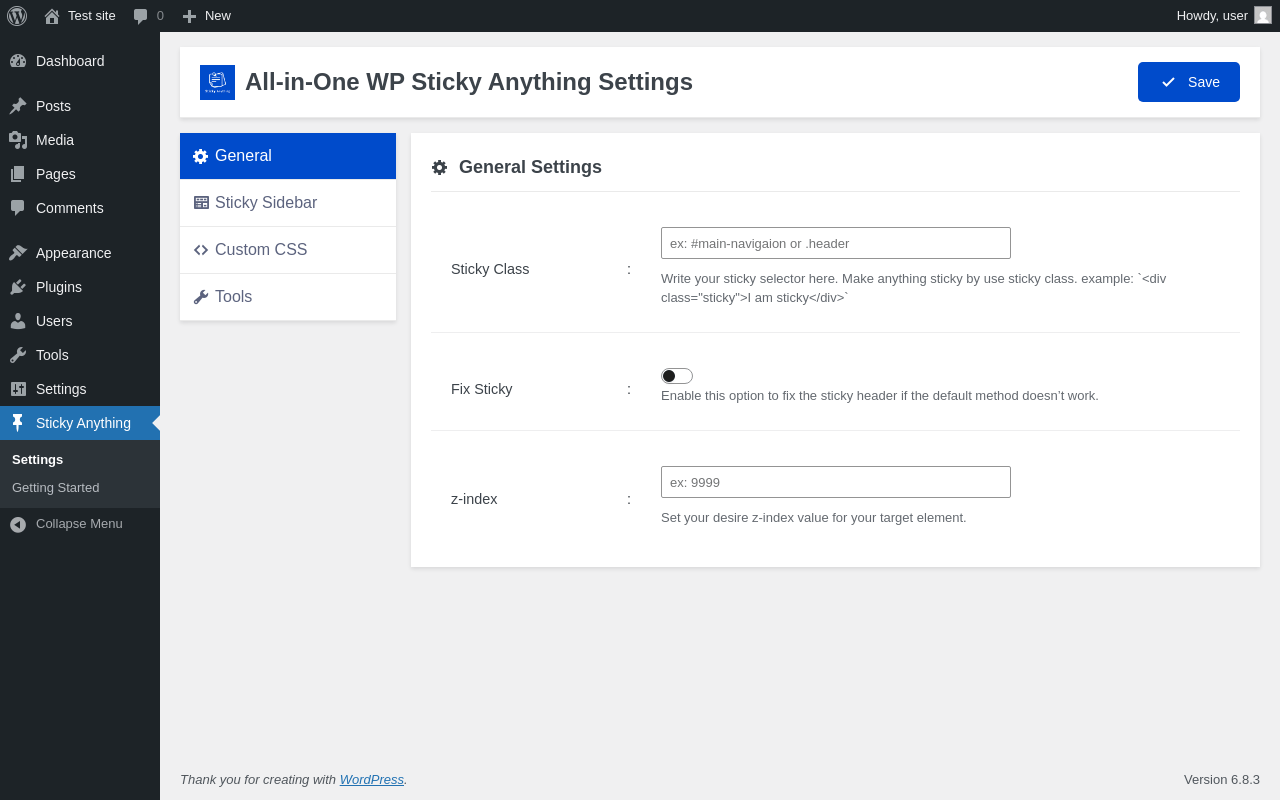The width and height of the screenshot is (1280, 800).
Task: Focus the Sticky Class input field
Action: (x=835, y=243)
